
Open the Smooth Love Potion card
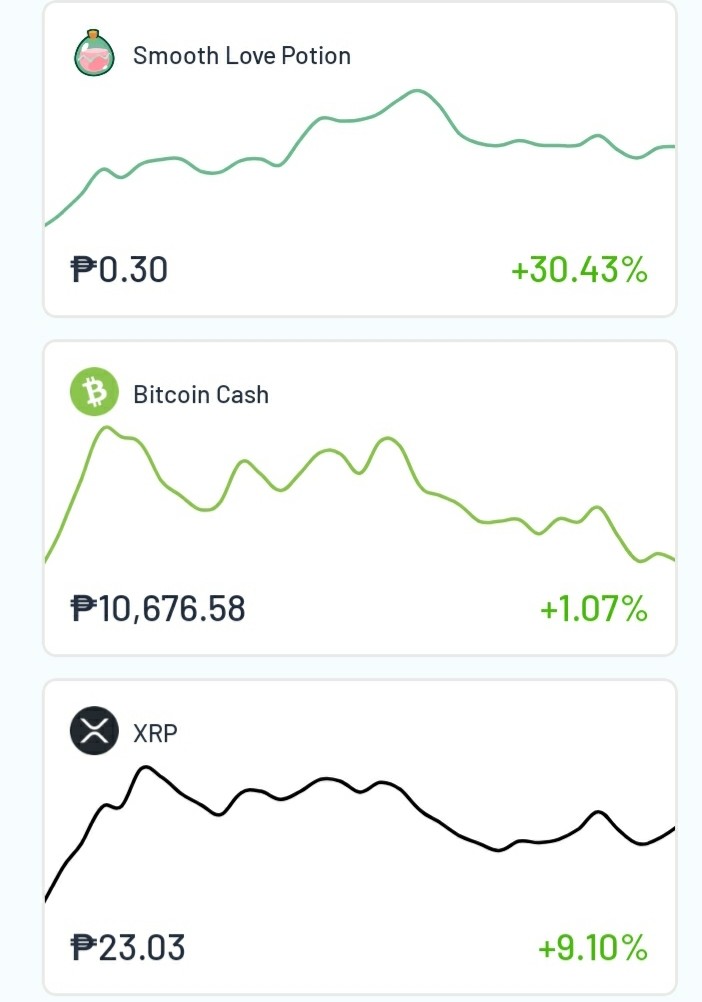tap(360, 159)
